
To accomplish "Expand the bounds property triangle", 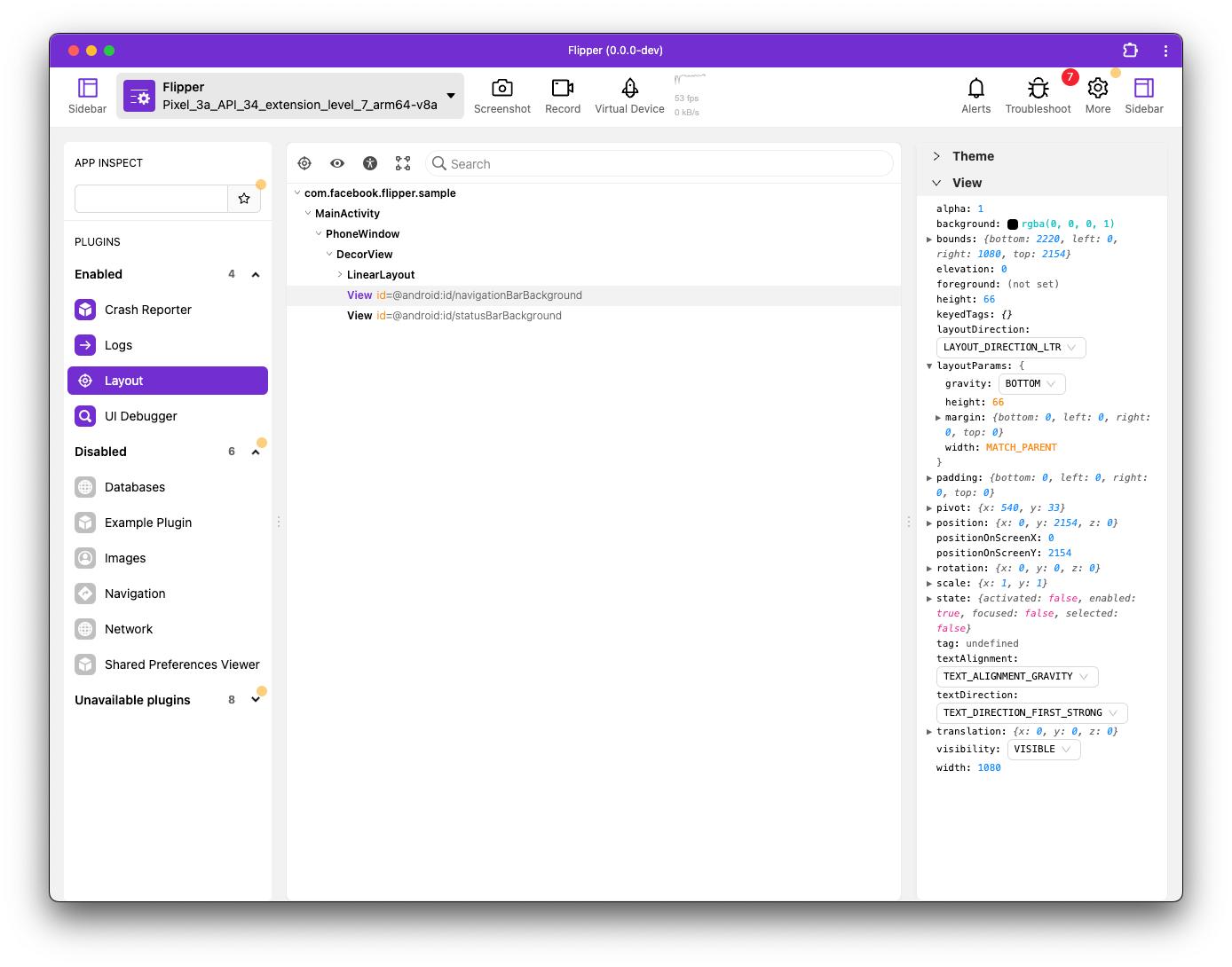I will [929, 240].
